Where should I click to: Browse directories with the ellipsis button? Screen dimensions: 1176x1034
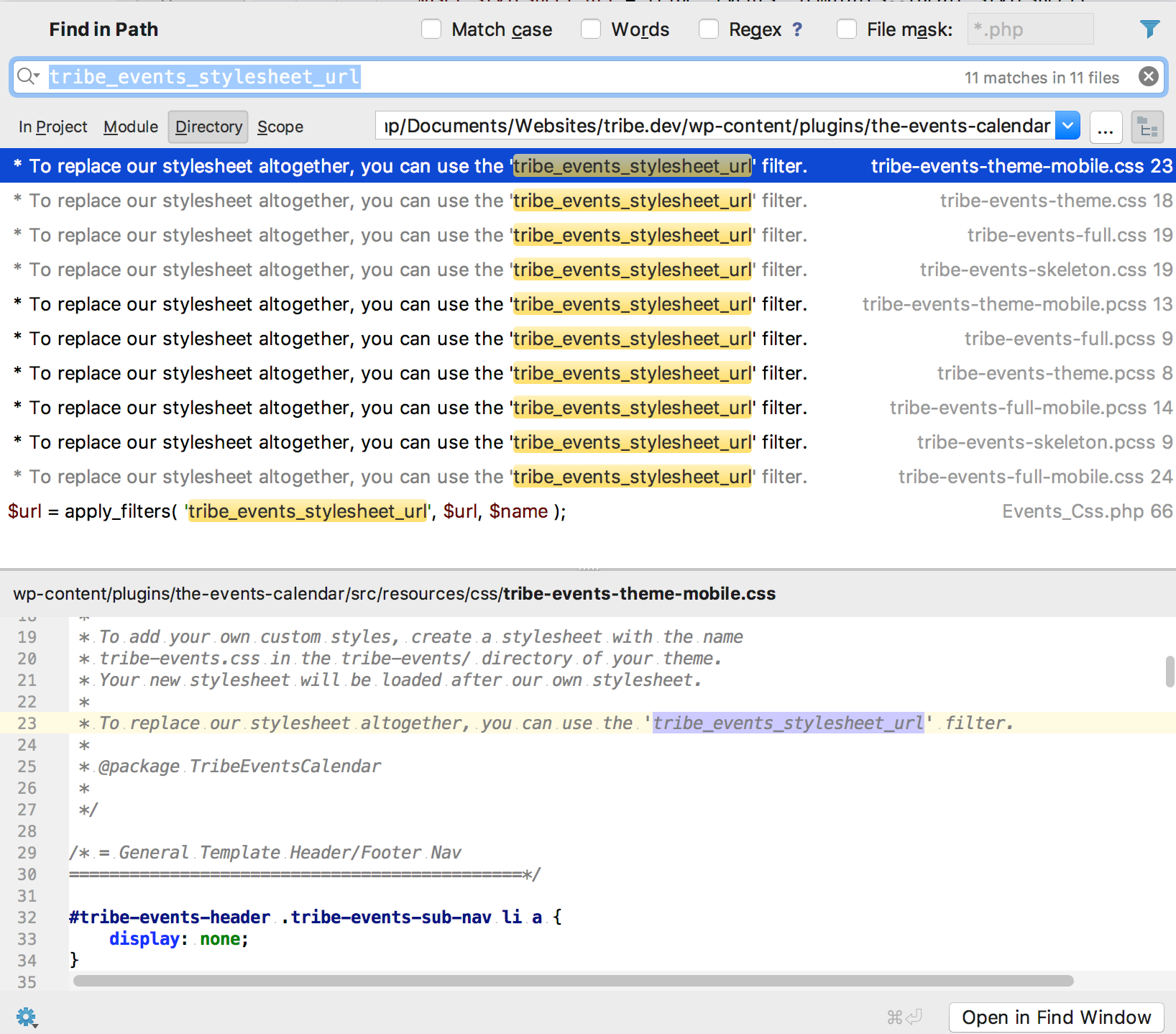(1106, 128)
